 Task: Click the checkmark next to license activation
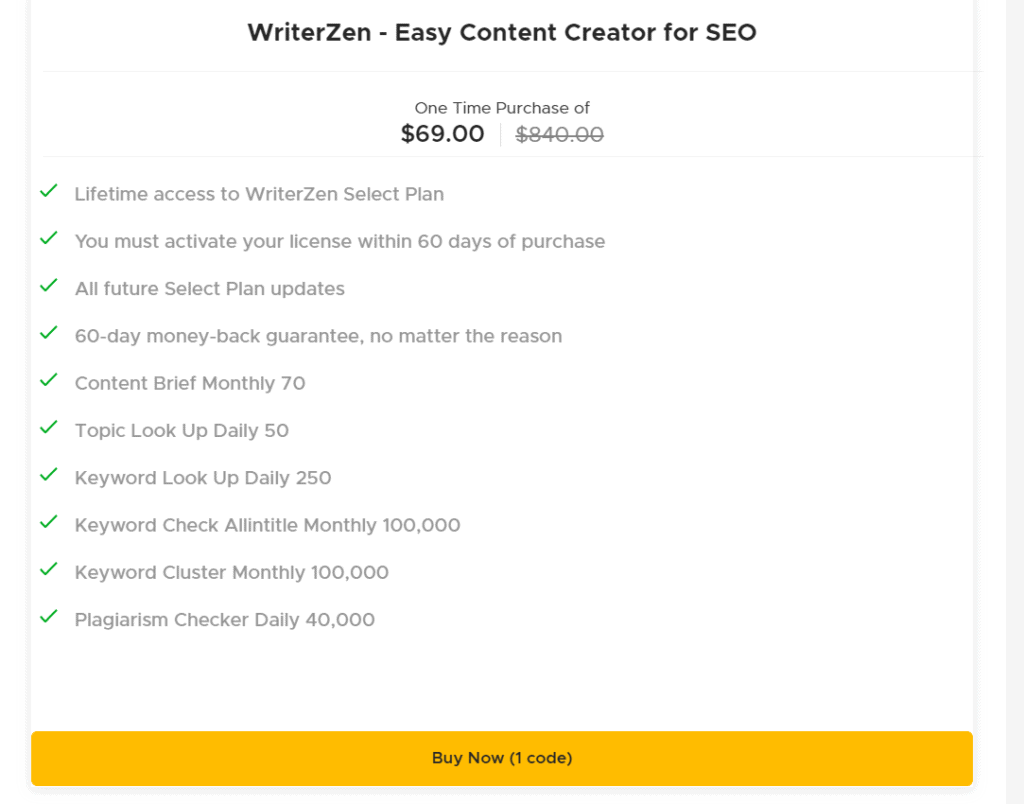tap(48, 239)
